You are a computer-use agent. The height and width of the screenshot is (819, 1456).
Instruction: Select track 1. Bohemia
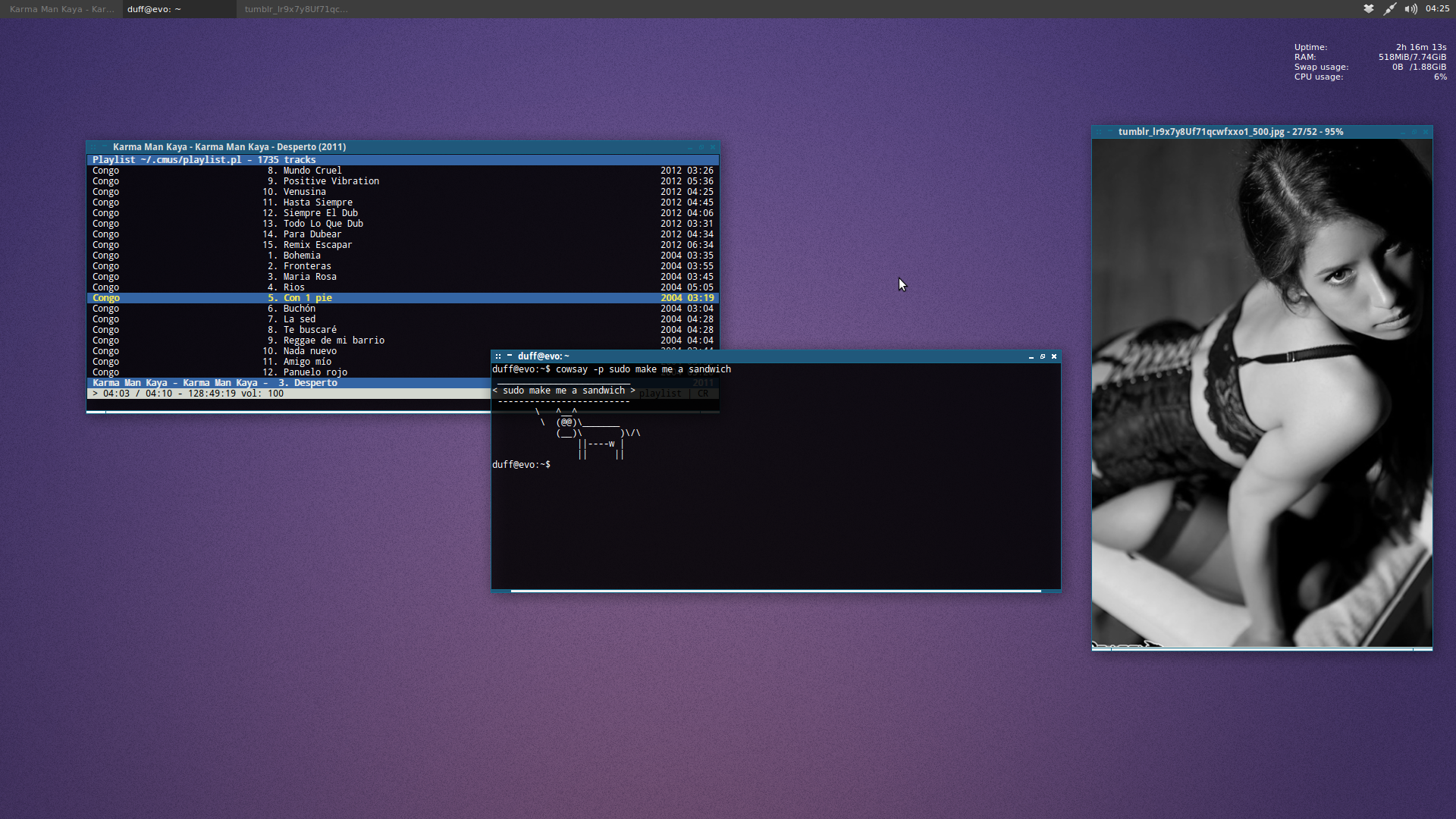click(x=403, y=256)
